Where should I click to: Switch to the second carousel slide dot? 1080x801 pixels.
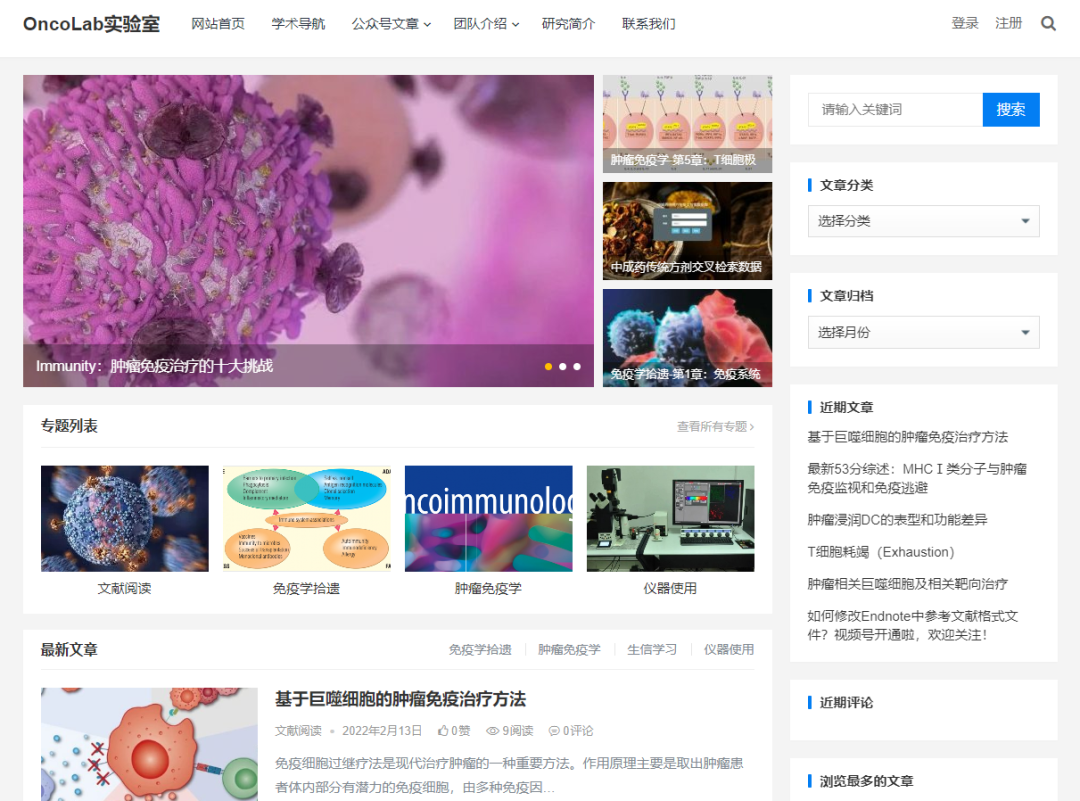pyautogui.click(x=563, y=367)
